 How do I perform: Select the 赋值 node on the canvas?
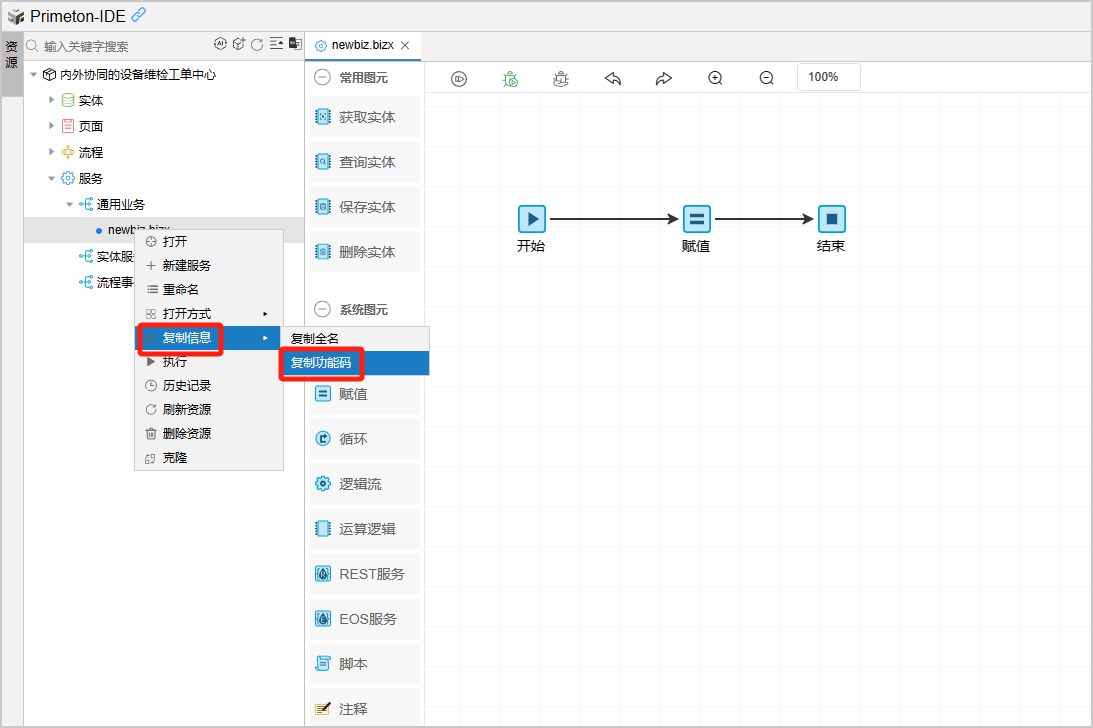tap(696, 219)
